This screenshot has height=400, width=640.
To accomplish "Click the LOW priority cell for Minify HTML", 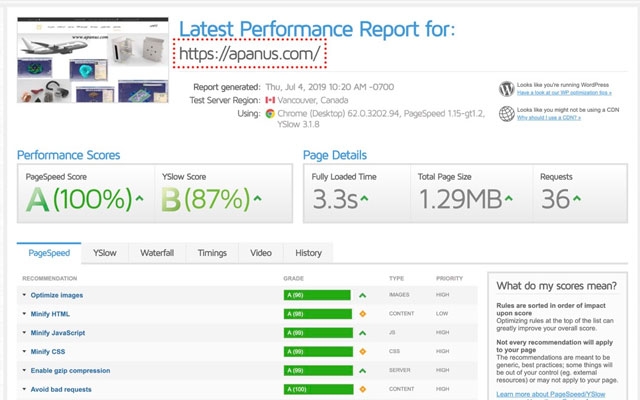I will 442,313.
